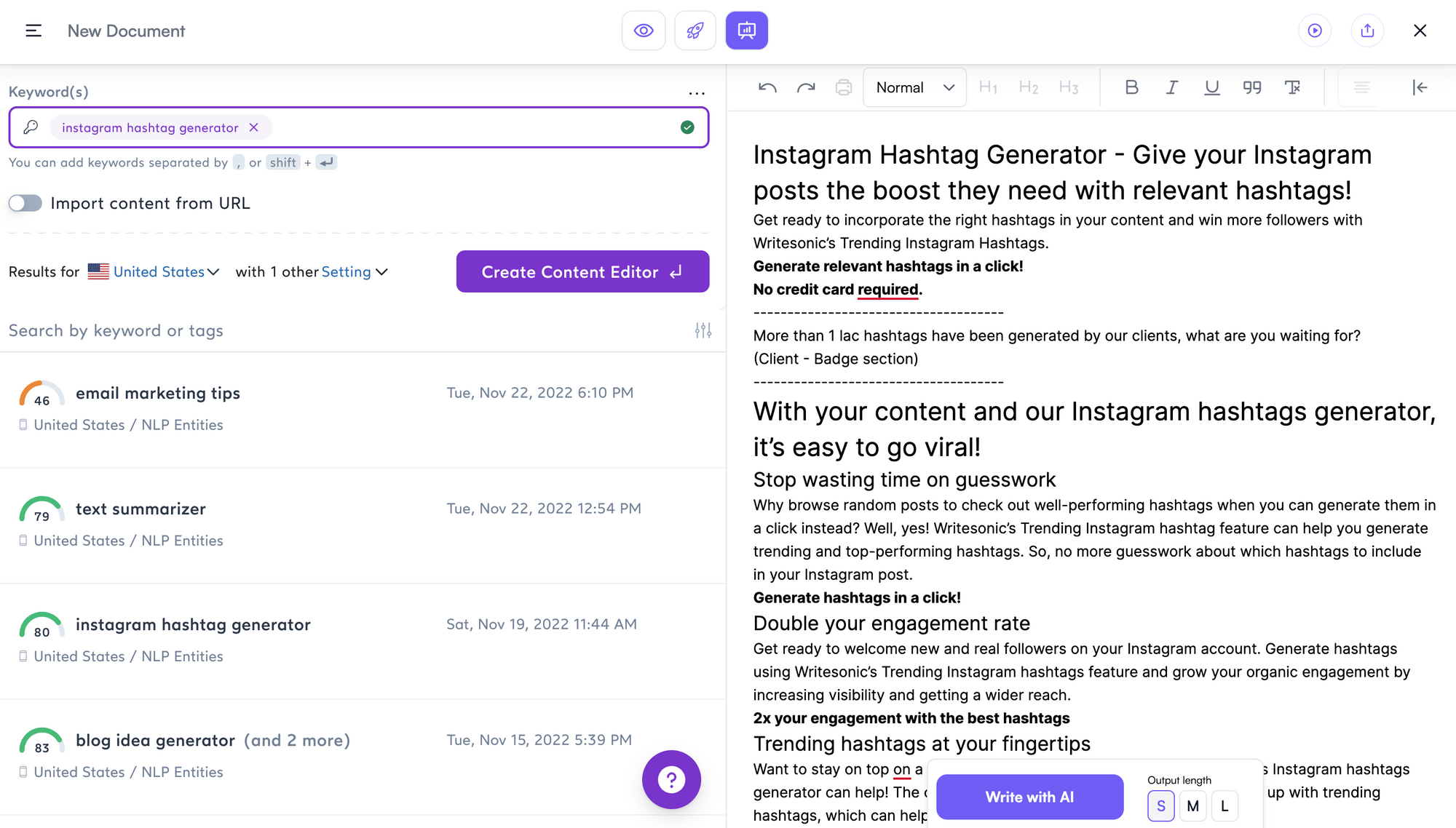Click the eye preview icon
The image size is (1456, 828).
point(644,31)
